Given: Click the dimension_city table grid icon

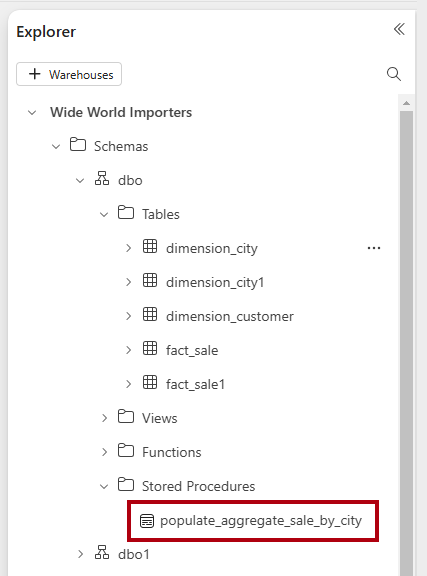Looking at the screenshot, I should click(150, 246).
